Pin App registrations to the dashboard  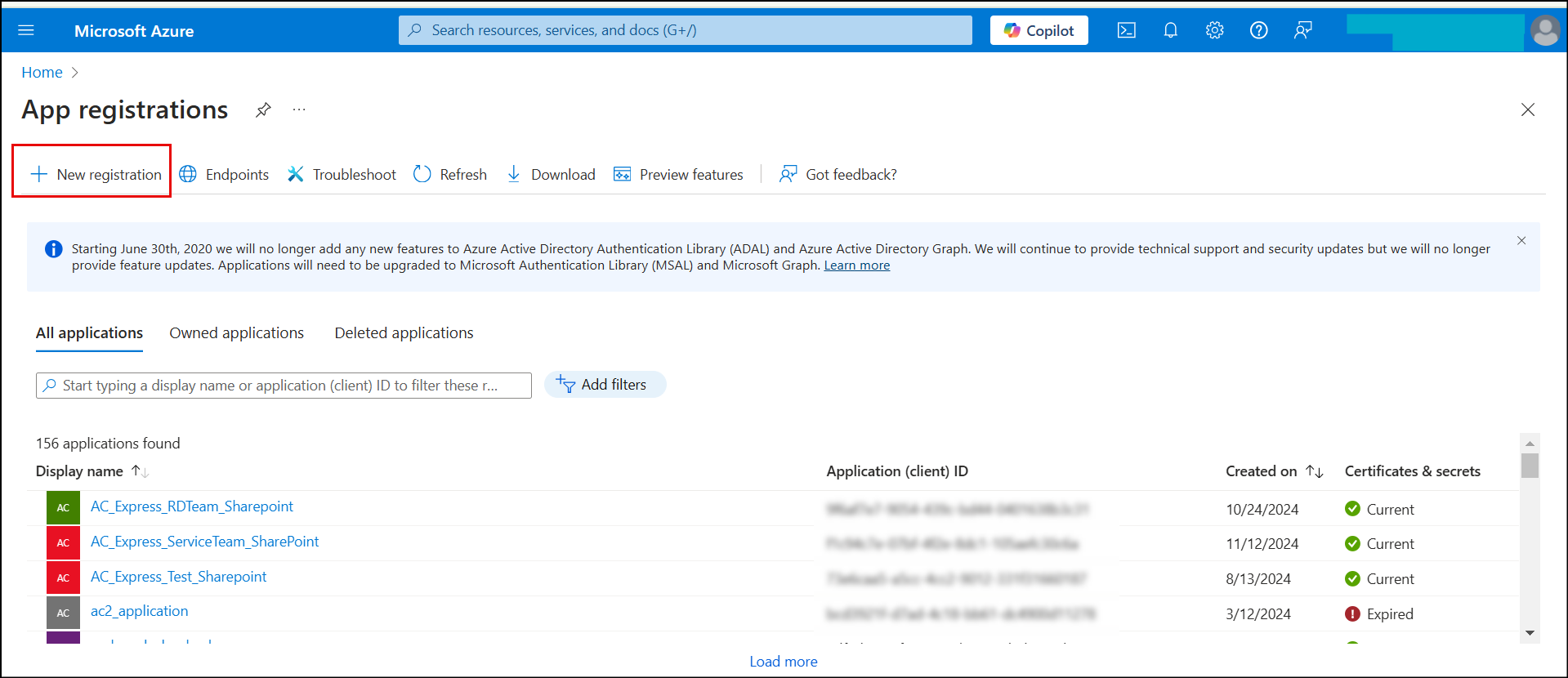[263, 109]
